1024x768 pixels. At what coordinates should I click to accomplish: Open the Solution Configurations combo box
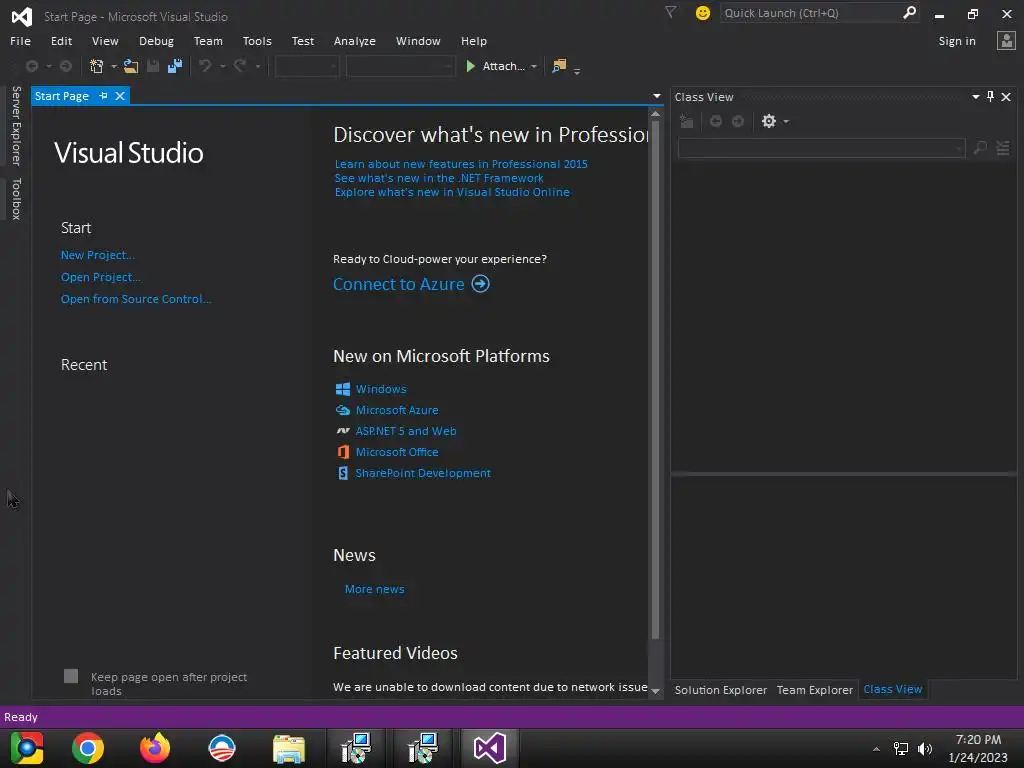[x=306, y=66]
